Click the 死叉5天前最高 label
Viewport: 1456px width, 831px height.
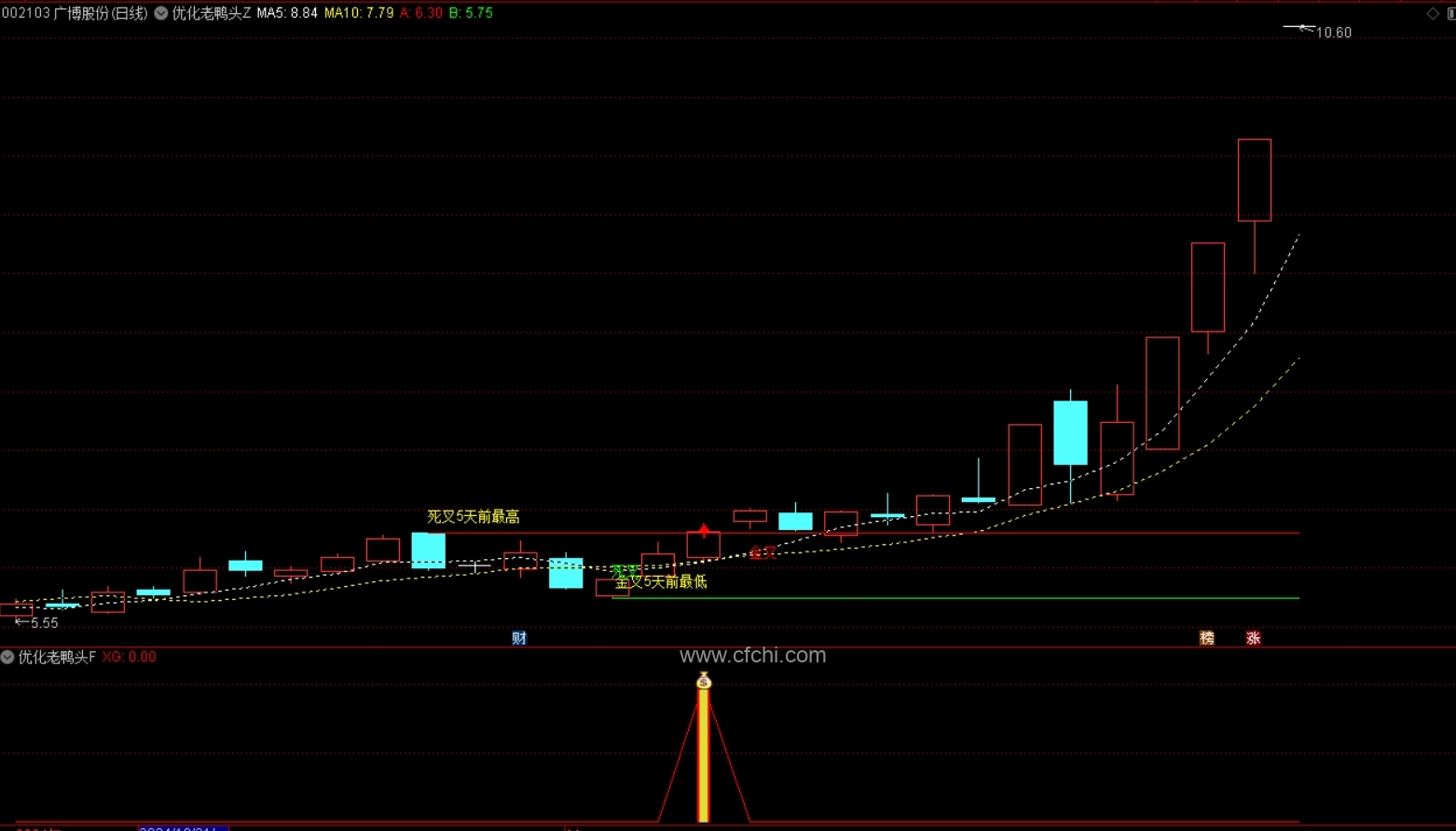474,516
